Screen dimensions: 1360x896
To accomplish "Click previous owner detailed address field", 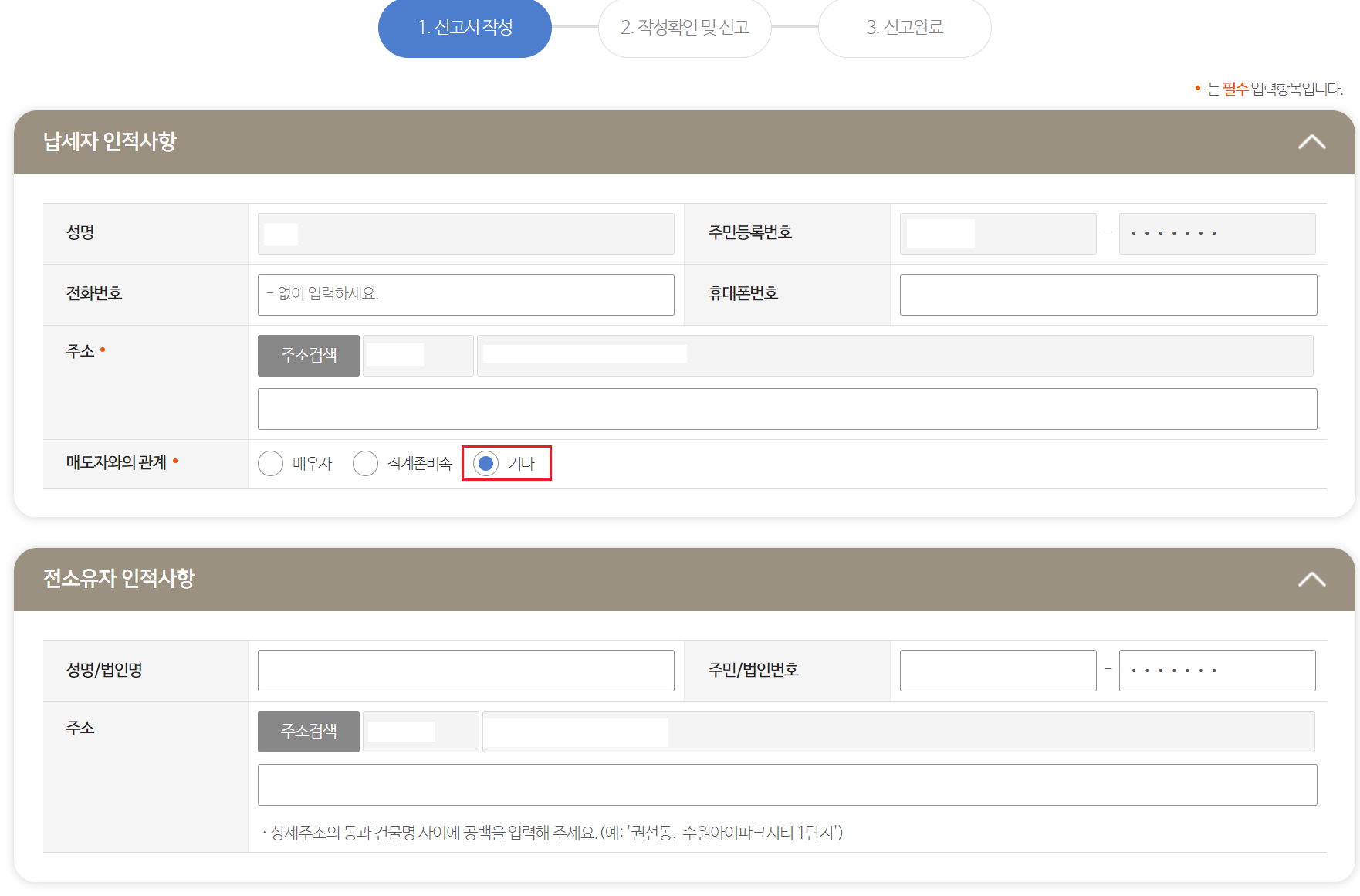I will point(787,785).
